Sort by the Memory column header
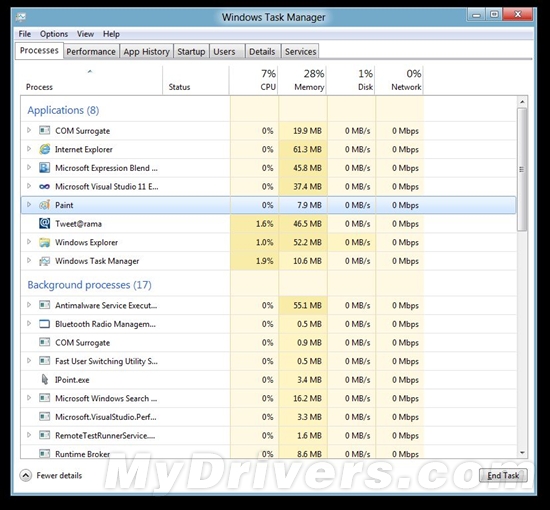Screen dimensions: 550x510 [302, 80]
